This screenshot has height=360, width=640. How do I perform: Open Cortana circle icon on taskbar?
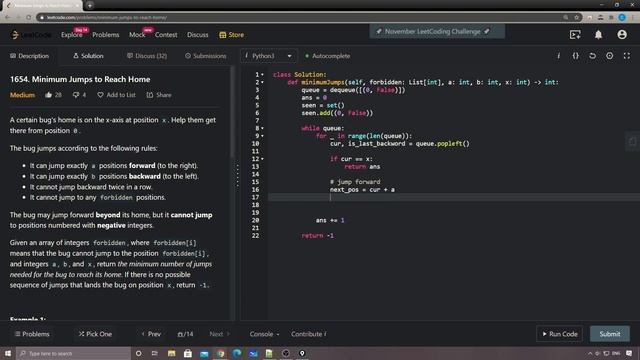pos(139,353)
